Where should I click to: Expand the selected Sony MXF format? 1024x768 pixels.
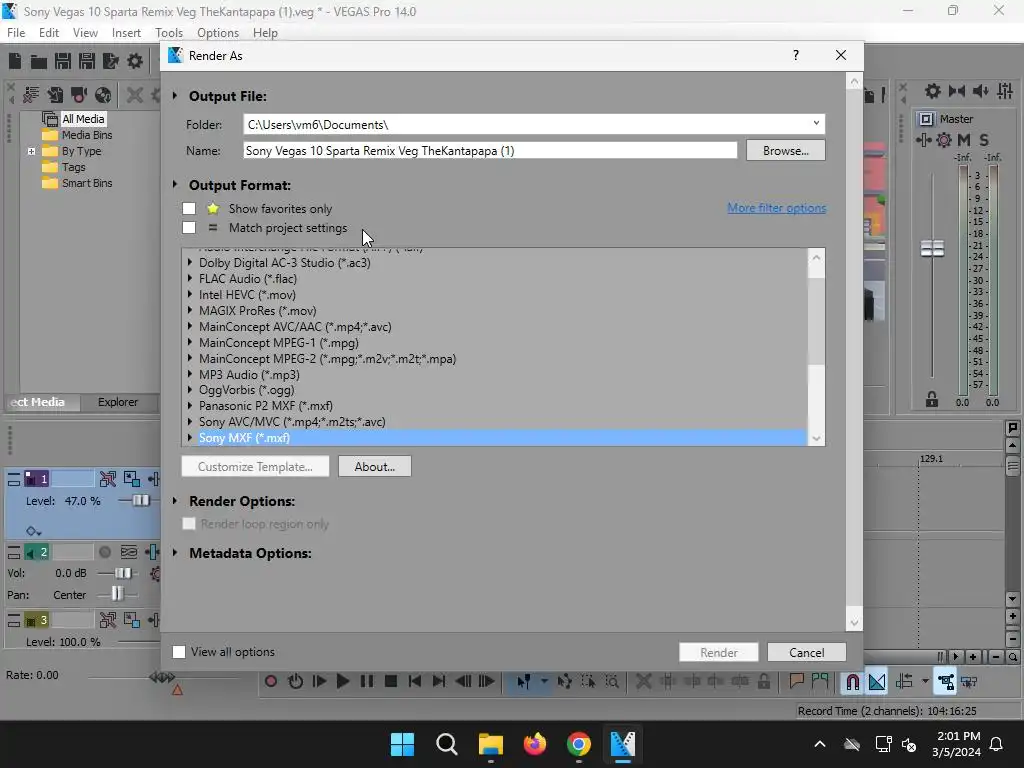[x=189, y=438]
